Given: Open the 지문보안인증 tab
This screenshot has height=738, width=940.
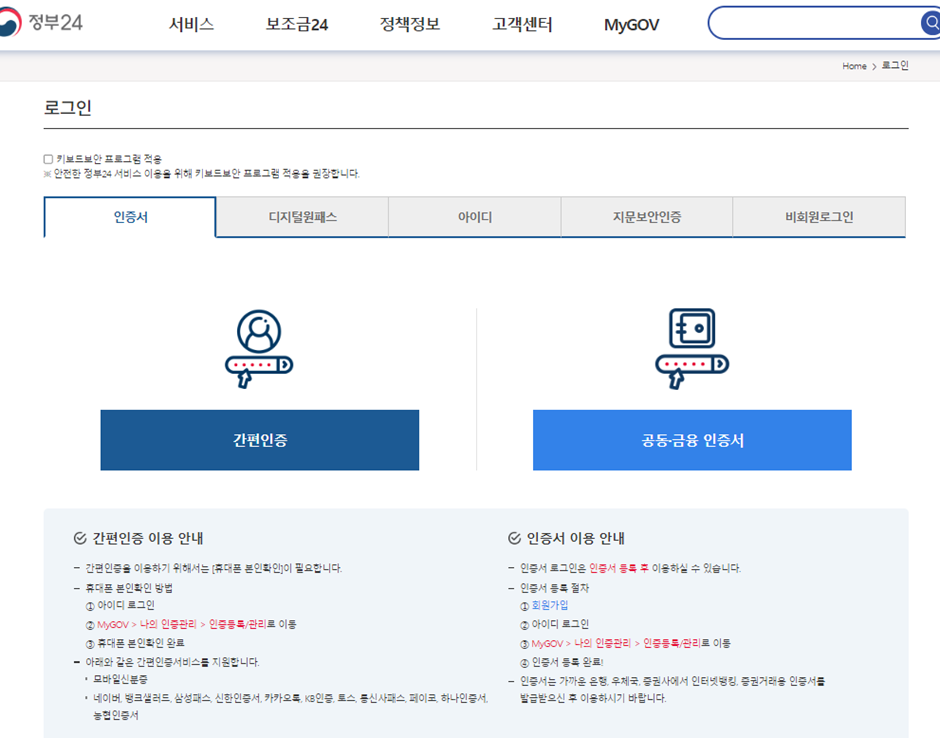Looking at the screenshot, I should tap(648, 217).
